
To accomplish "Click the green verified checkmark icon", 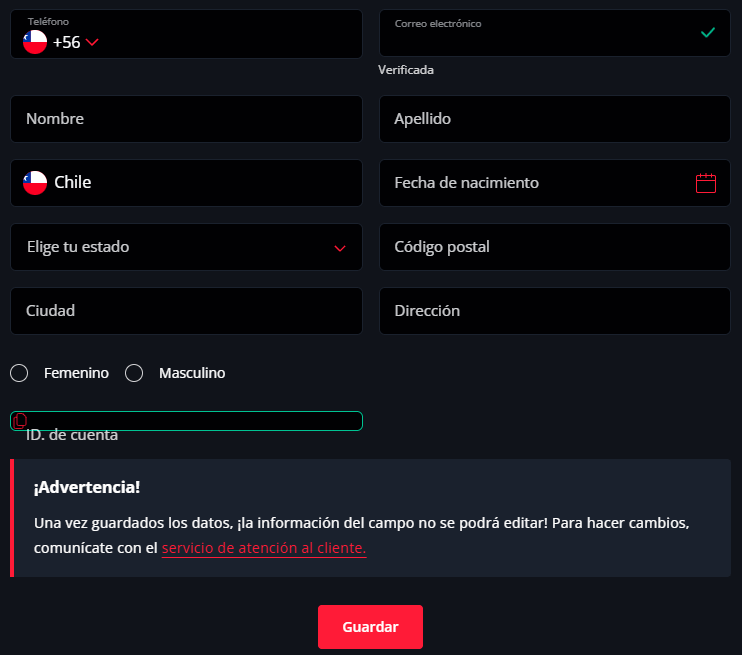I will [708, 32].
